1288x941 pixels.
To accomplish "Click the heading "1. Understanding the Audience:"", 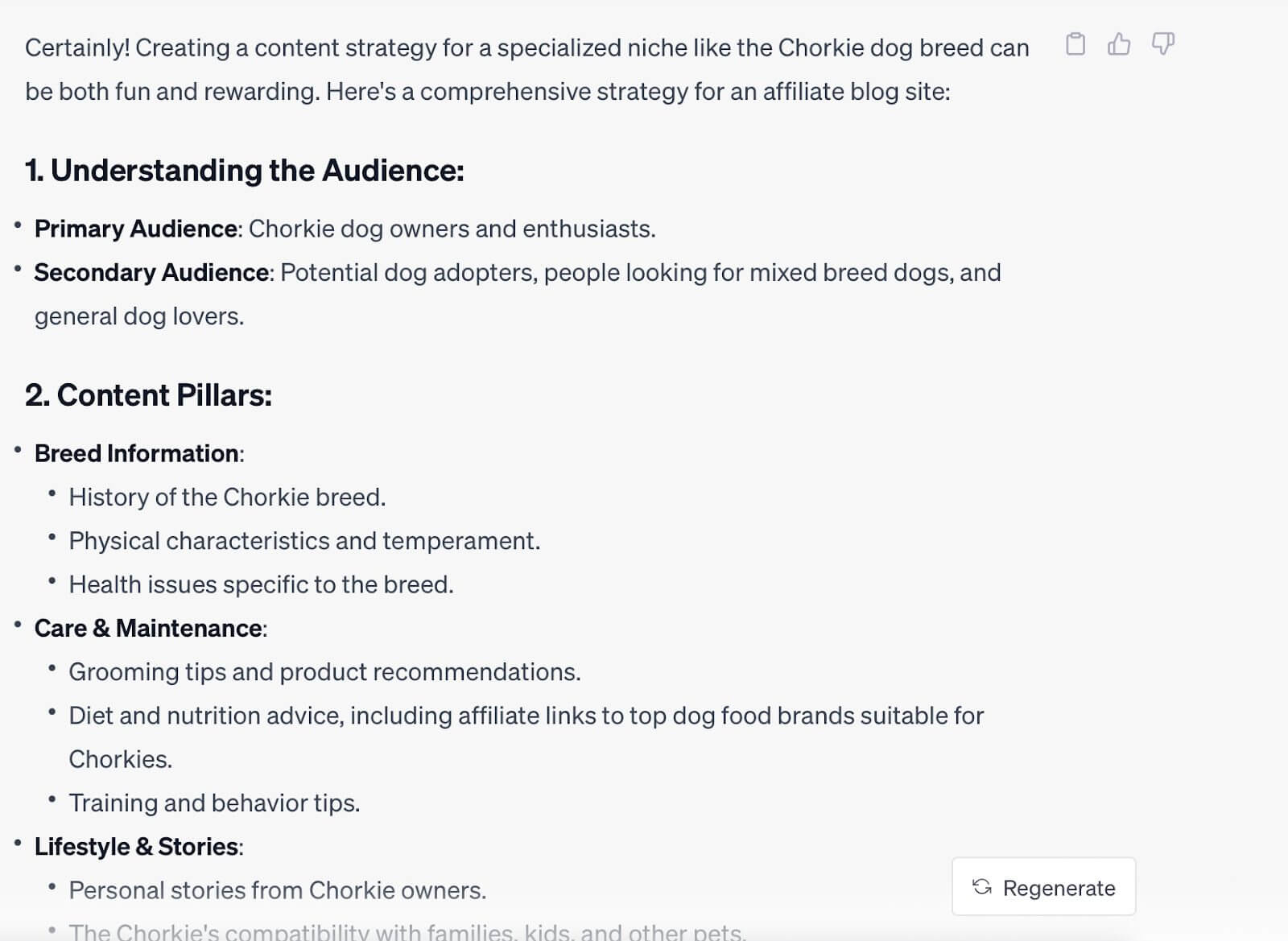I will pos(245,171).
